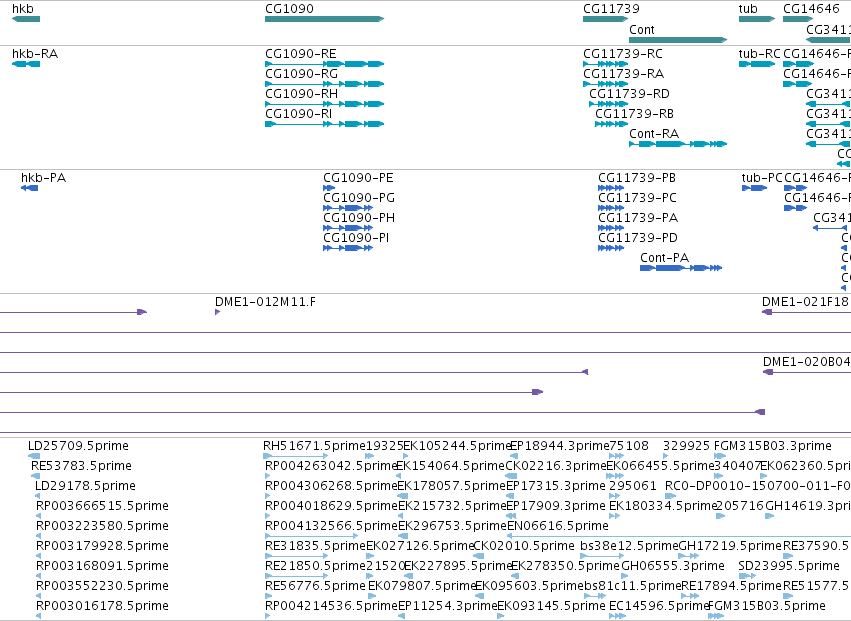Select the CG11739-PD protein label
This screenshot has width=851, height=621.
[x=638, y=238]
